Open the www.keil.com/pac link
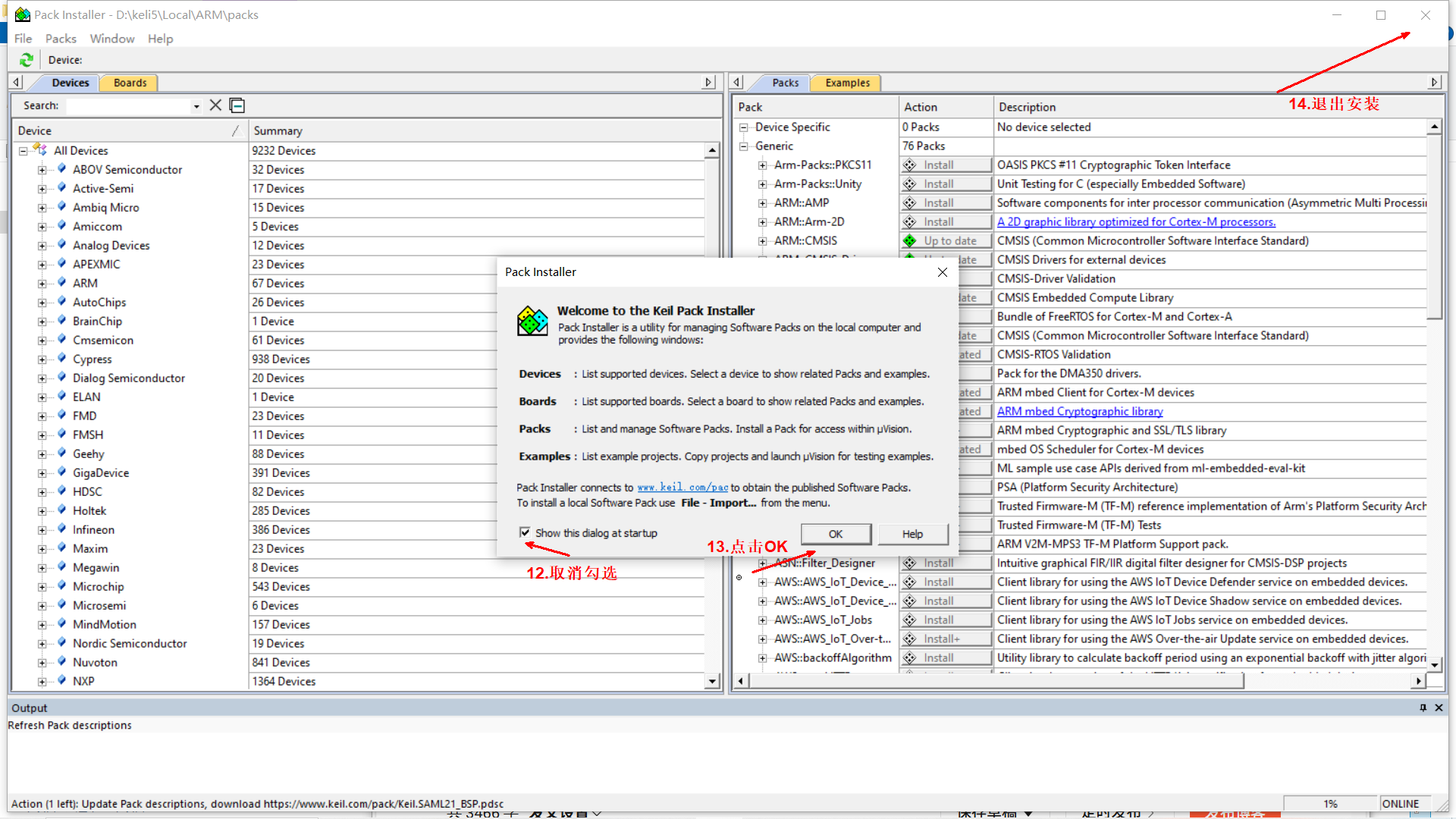The height and width of the screenshot is (819, 1456). click(682, 488)
